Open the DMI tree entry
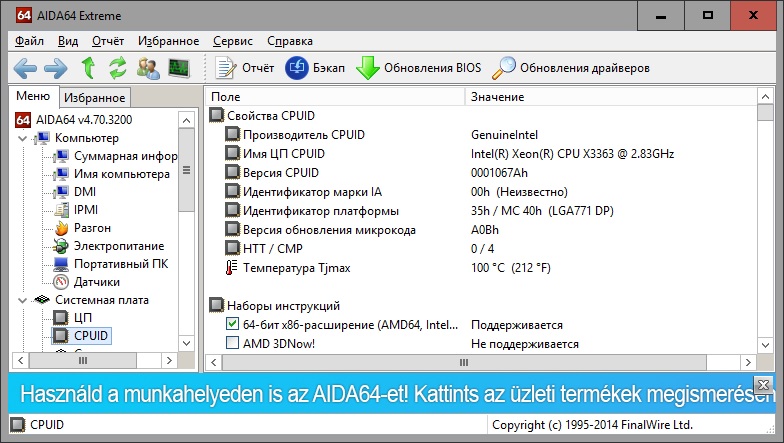Image resolution: width=784 pixels, height=443 pixels. pos(75,192)
